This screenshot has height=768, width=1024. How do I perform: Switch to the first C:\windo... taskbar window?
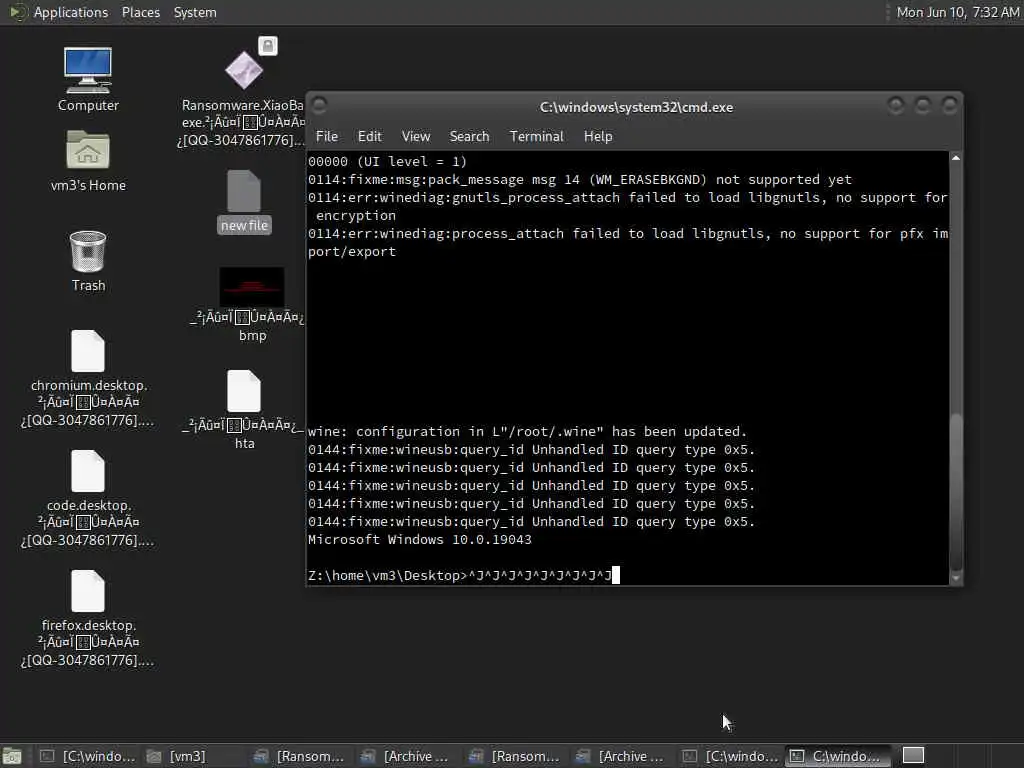[x=87, y=756]
